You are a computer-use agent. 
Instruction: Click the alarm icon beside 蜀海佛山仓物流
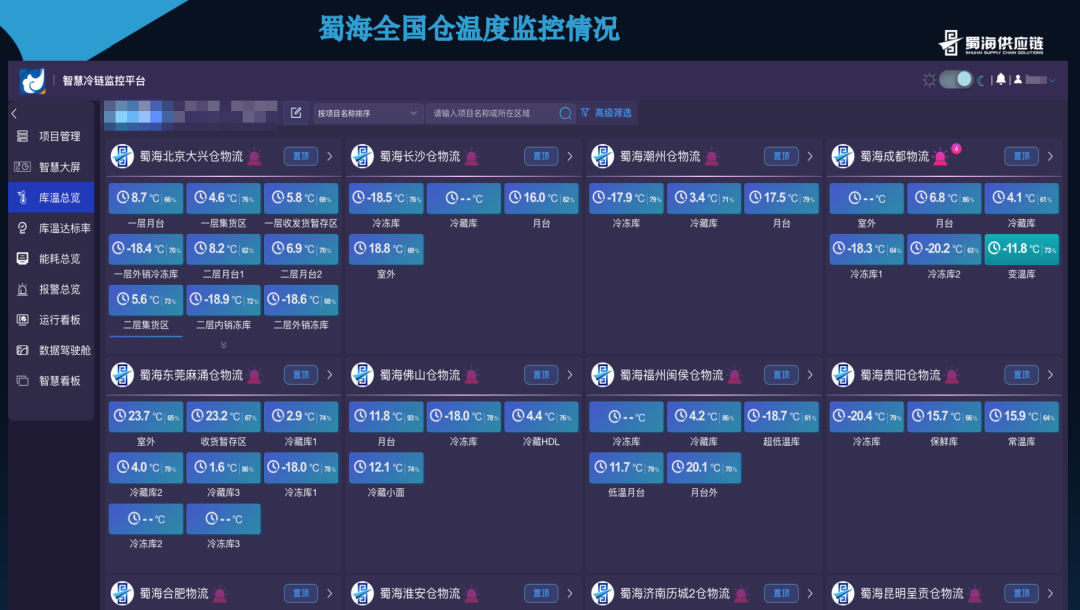click(472, 375)
